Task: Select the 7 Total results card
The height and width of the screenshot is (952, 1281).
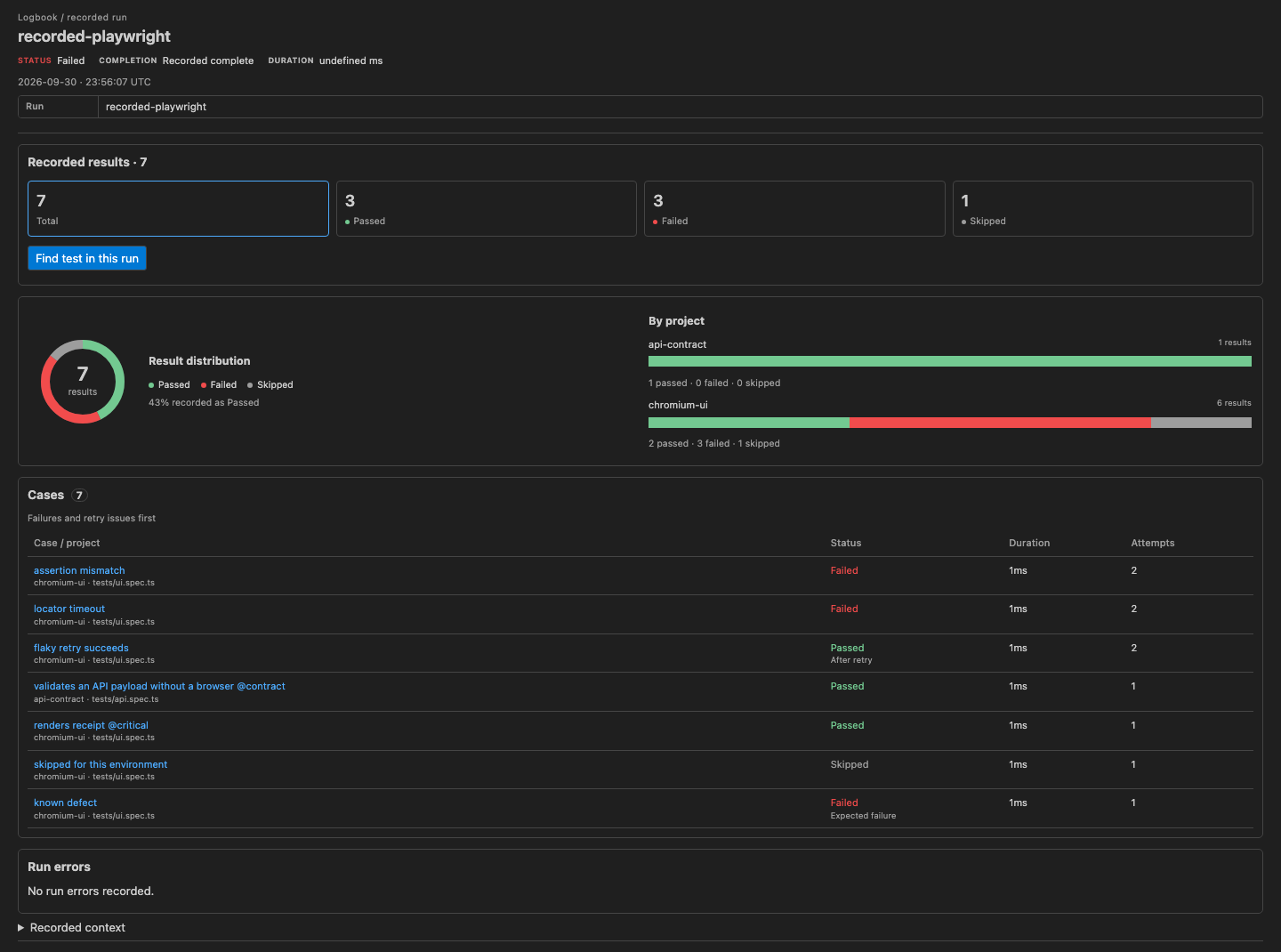Action: (x=178, y=209)
